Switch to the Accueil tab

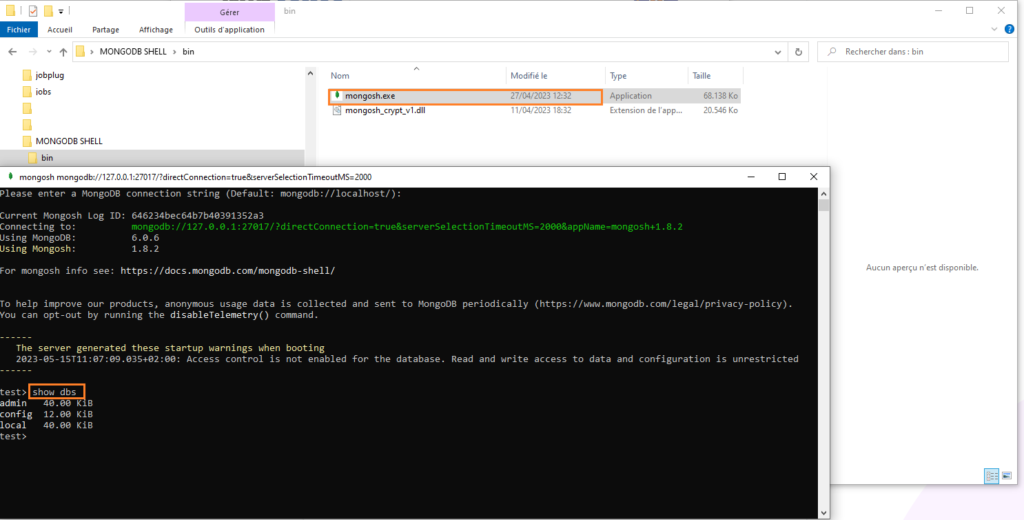[x=60, y=29]
